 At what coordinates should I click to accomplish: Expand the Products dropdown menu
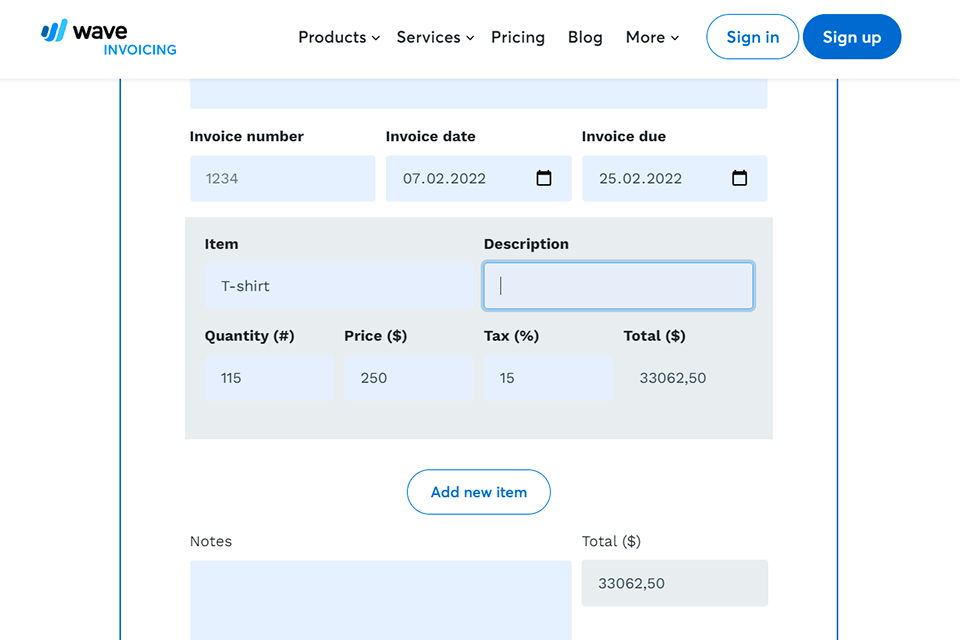(339, 37)
